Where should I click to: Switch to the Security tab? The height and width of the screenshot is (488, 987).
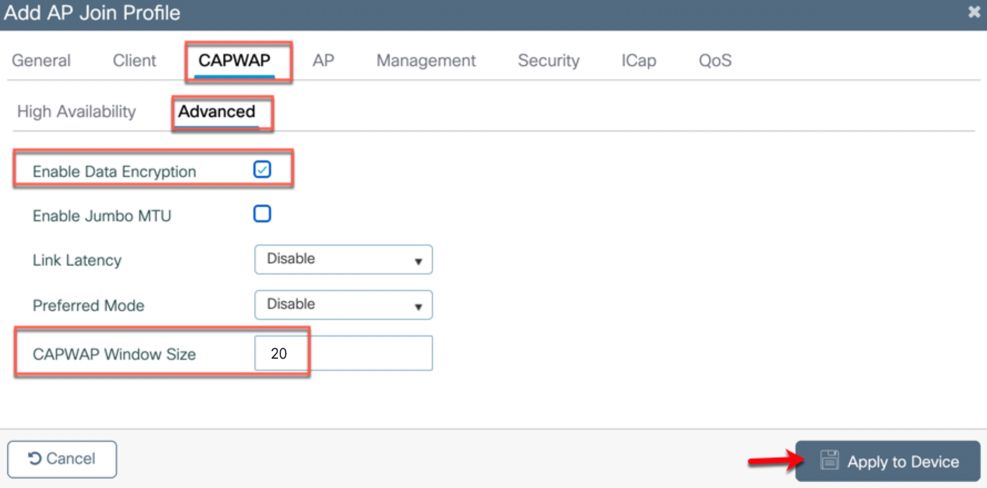point(549,61)
